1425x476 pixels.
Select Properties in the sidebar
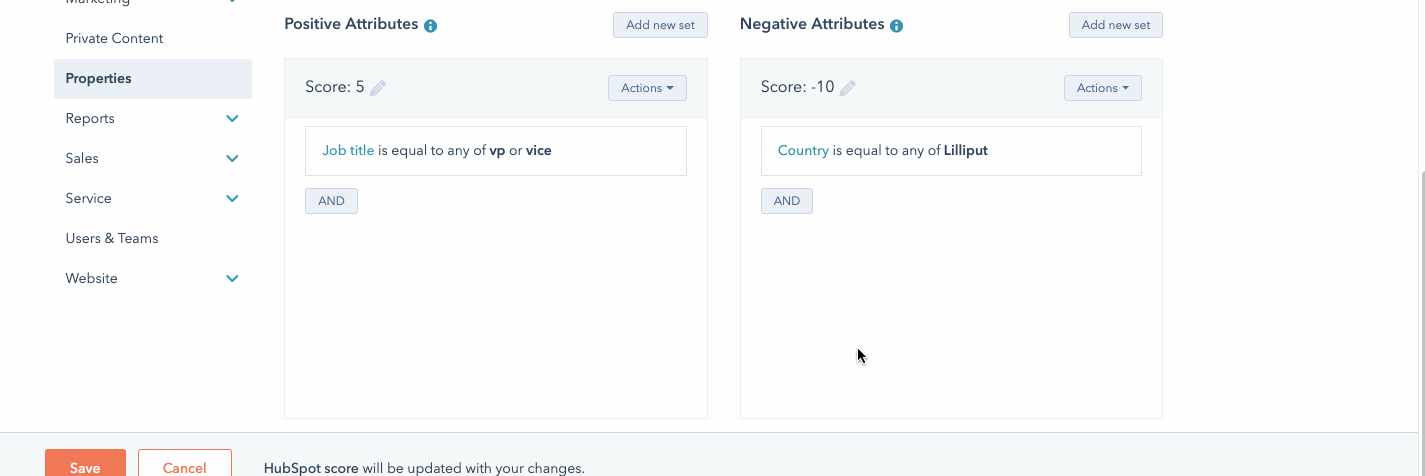pos(98,78)
